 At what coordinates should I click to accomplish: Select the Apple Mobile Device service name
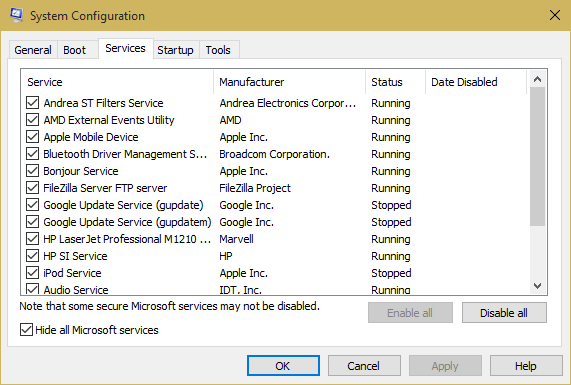coord(91,137)
